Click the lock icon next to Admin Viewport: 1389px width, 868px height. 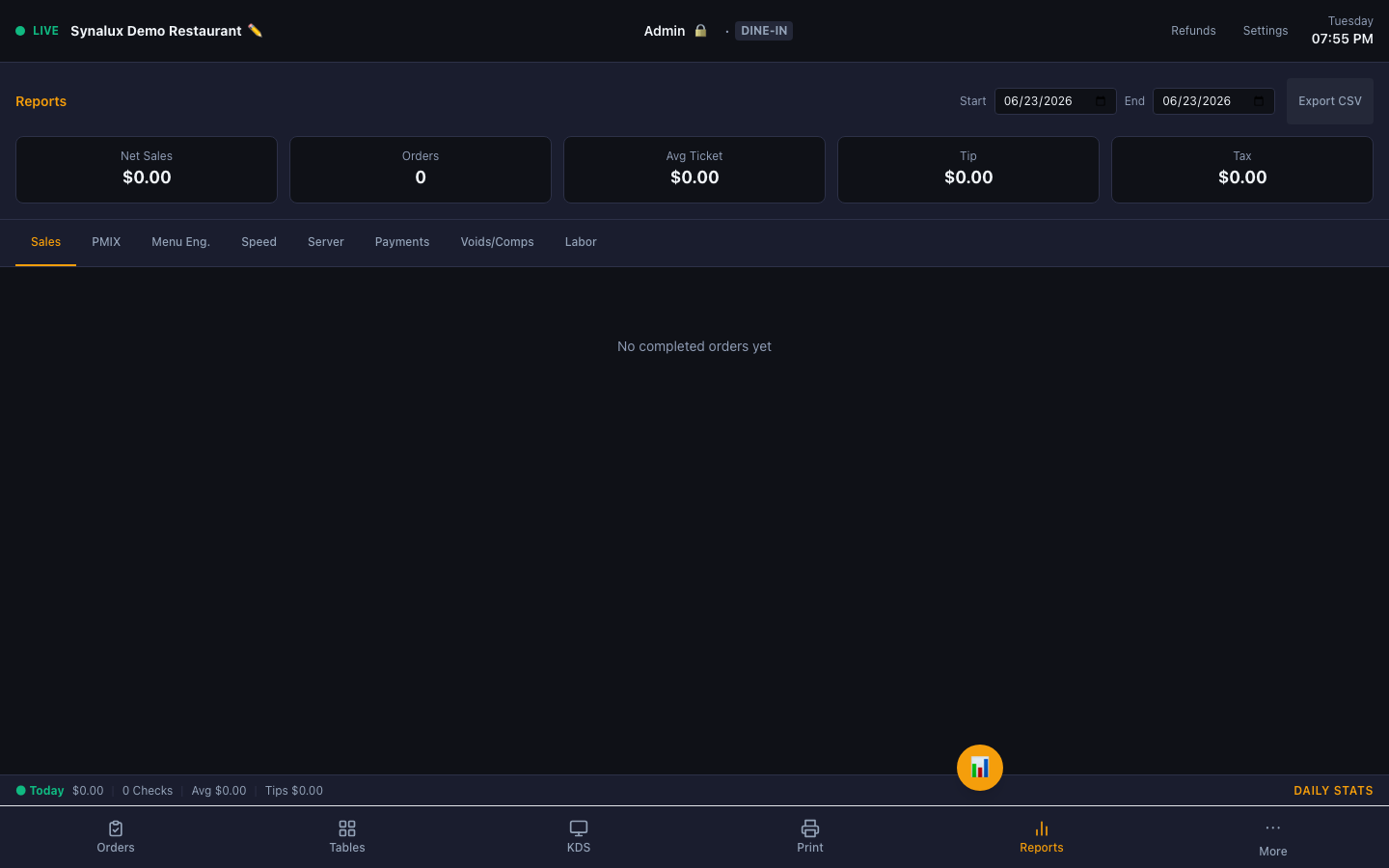coord(700,31)
